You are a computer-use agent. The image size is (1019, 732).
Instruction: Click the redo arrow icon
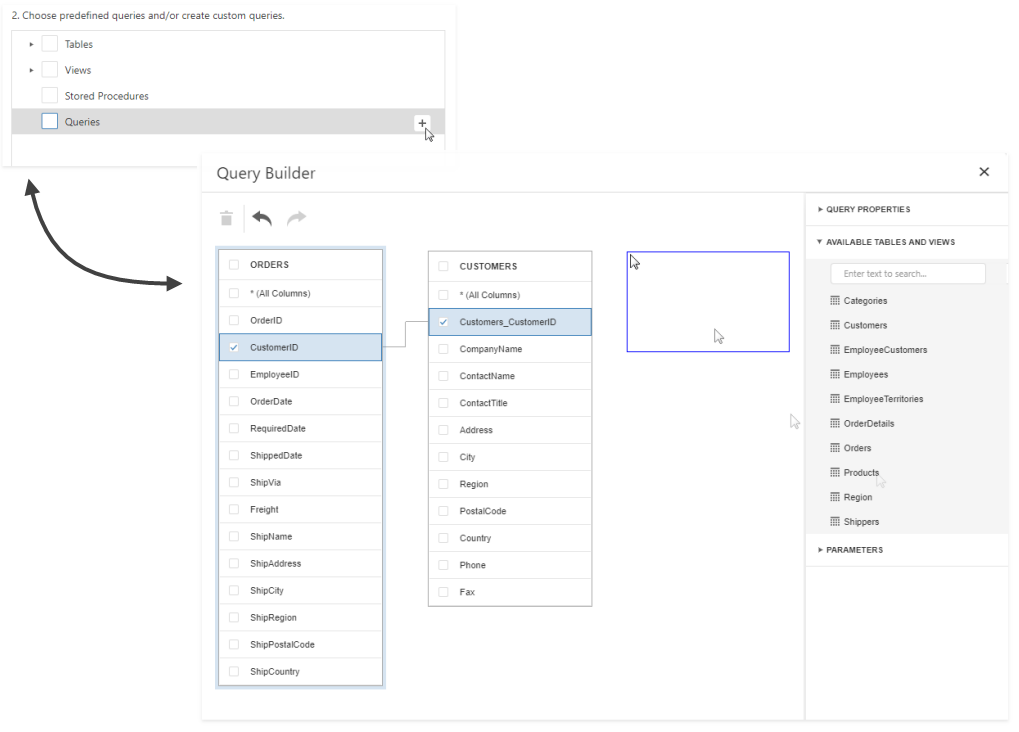tap(296, 218)
